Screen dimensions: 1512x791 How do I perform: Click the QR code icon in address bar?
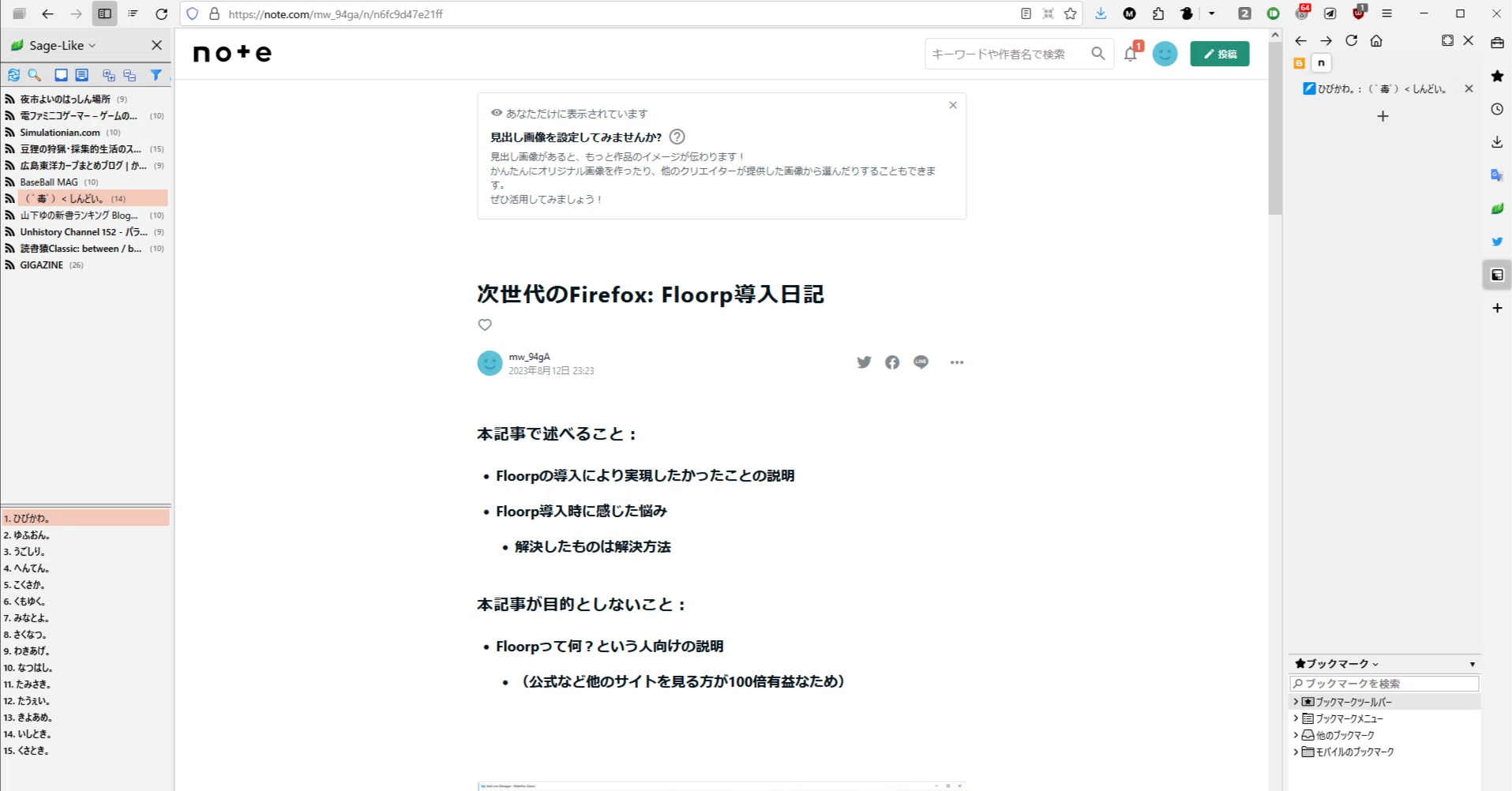tap(1048, 13)
